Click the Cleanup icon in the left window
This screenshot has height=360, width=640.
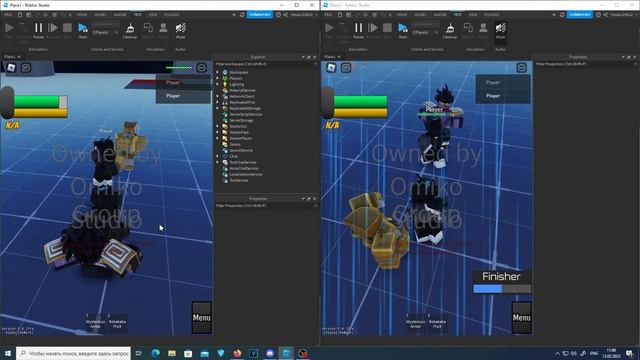point(130,30)
